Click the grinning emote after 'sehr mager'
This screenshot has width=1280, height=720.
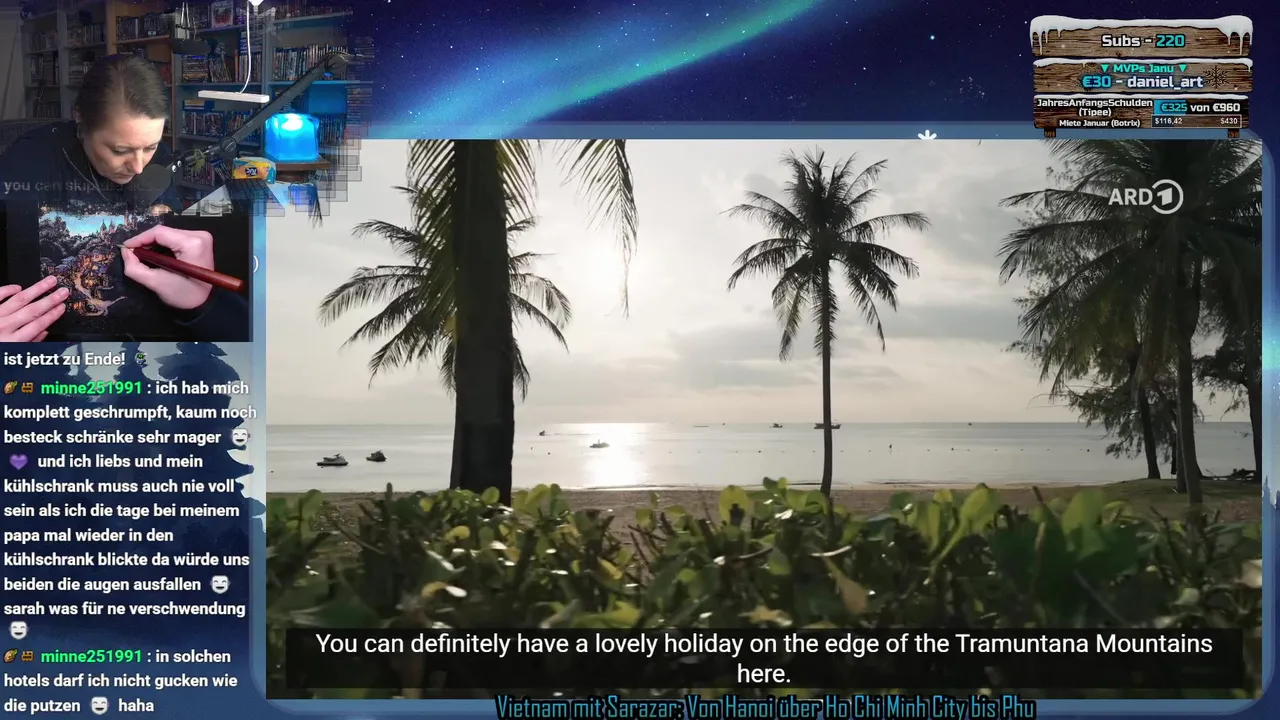point(239,437)
